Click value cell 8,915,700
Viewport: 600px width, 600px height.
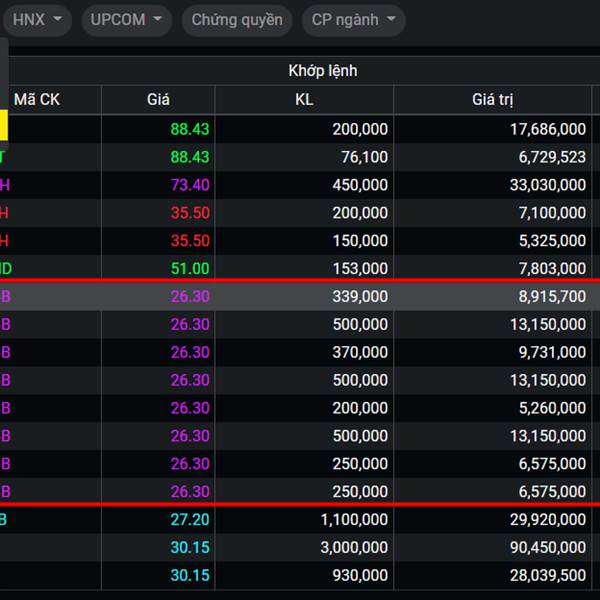pos(552,297)
